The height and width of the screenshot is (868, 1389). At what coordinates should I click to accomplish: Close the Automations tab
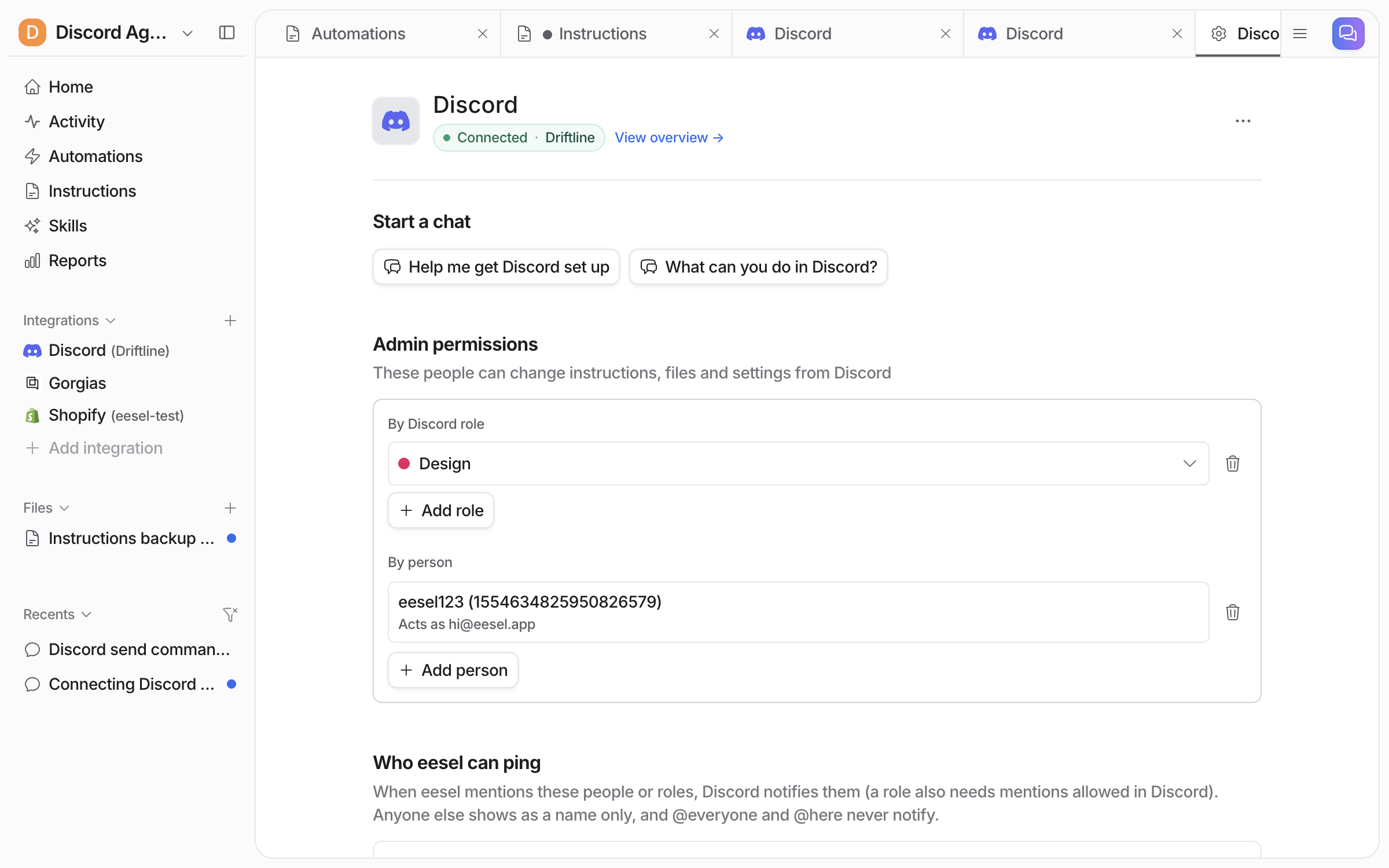pyautogui.click(x=482, y=34)
